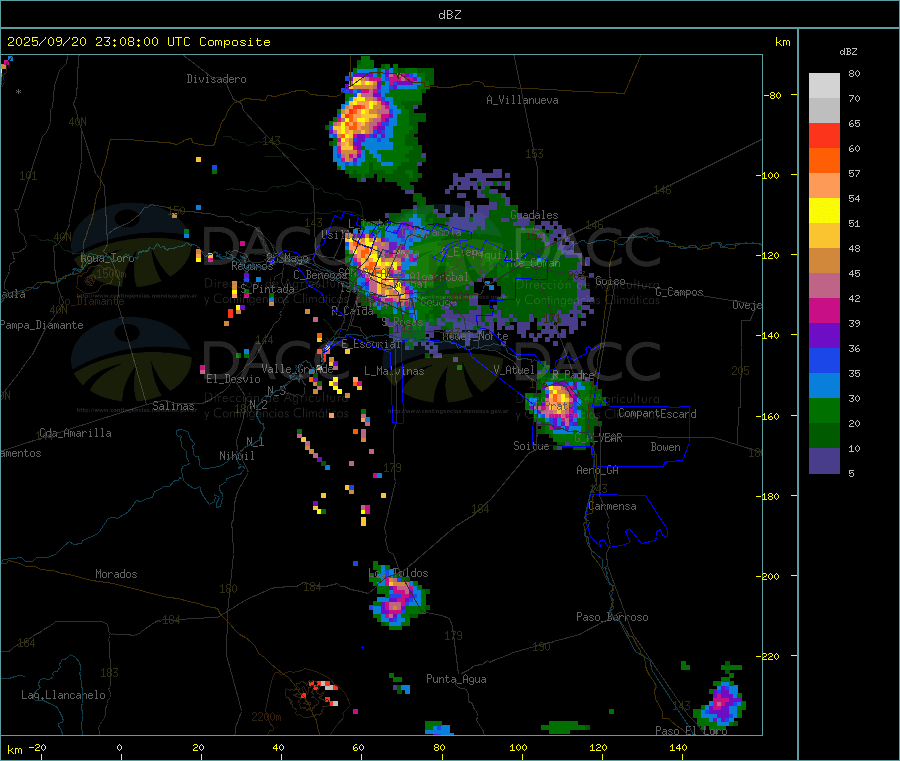
Task: Click the dBZ title at top
Action: [449, 15]
